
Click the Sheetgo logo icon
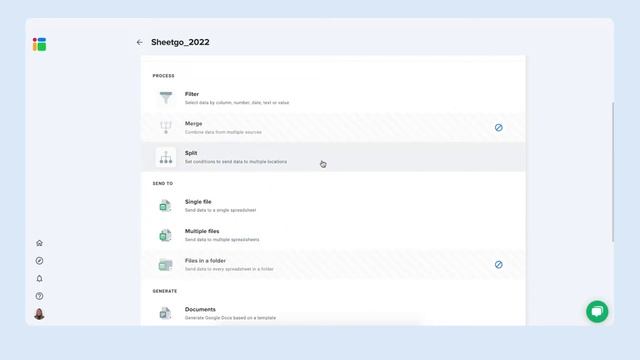pyautogui.click(x=39, y=44)
